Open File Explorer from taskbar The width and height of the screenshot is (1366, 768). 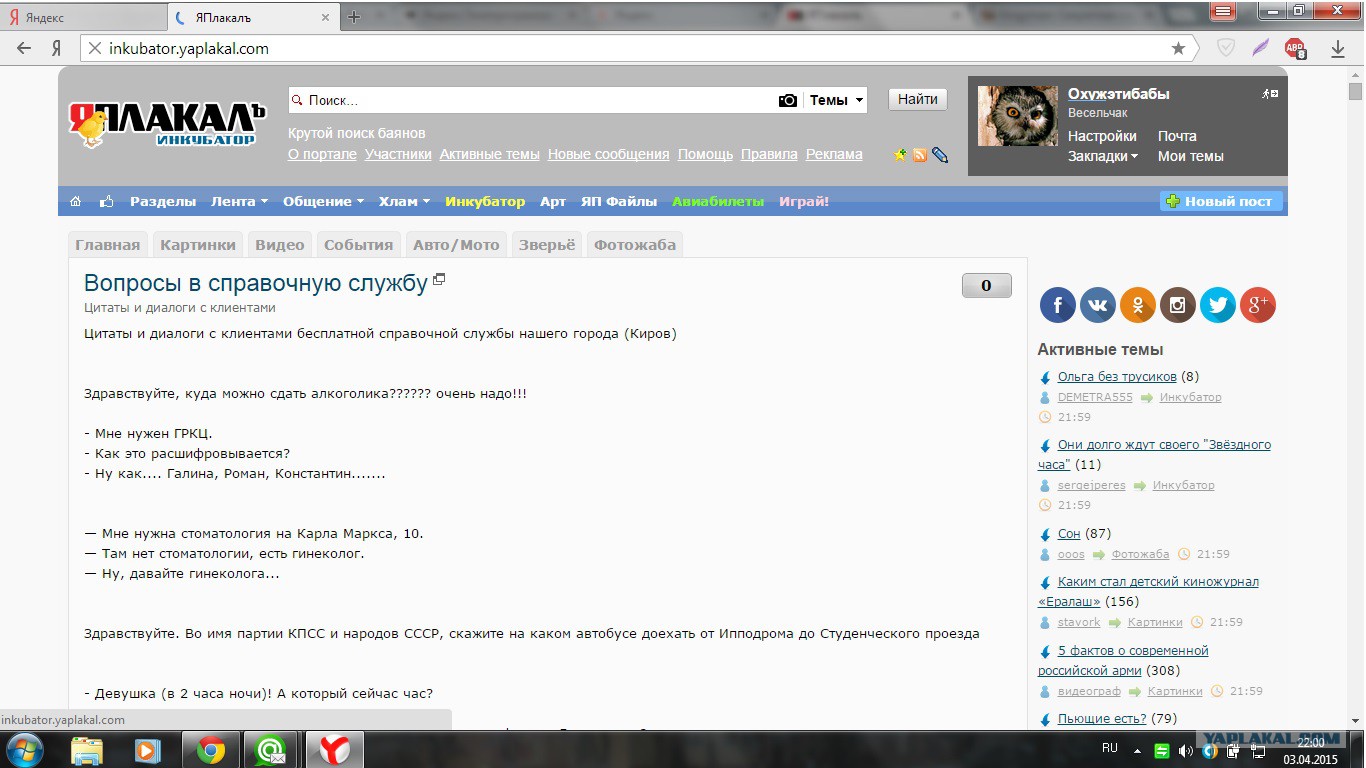[x=87, y=749]
